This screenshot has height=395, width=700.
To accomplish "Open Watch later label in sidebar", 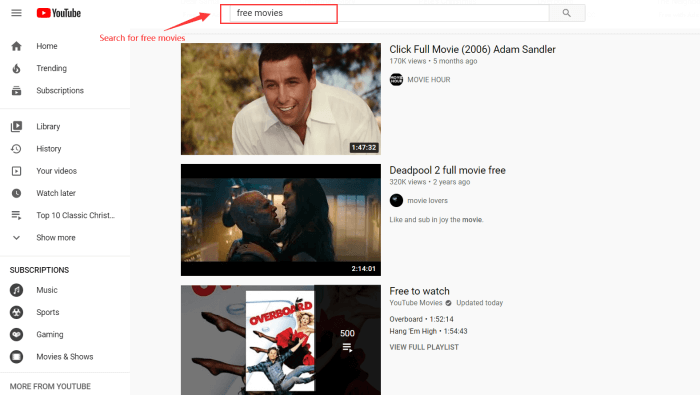I will tap(56, 193).
